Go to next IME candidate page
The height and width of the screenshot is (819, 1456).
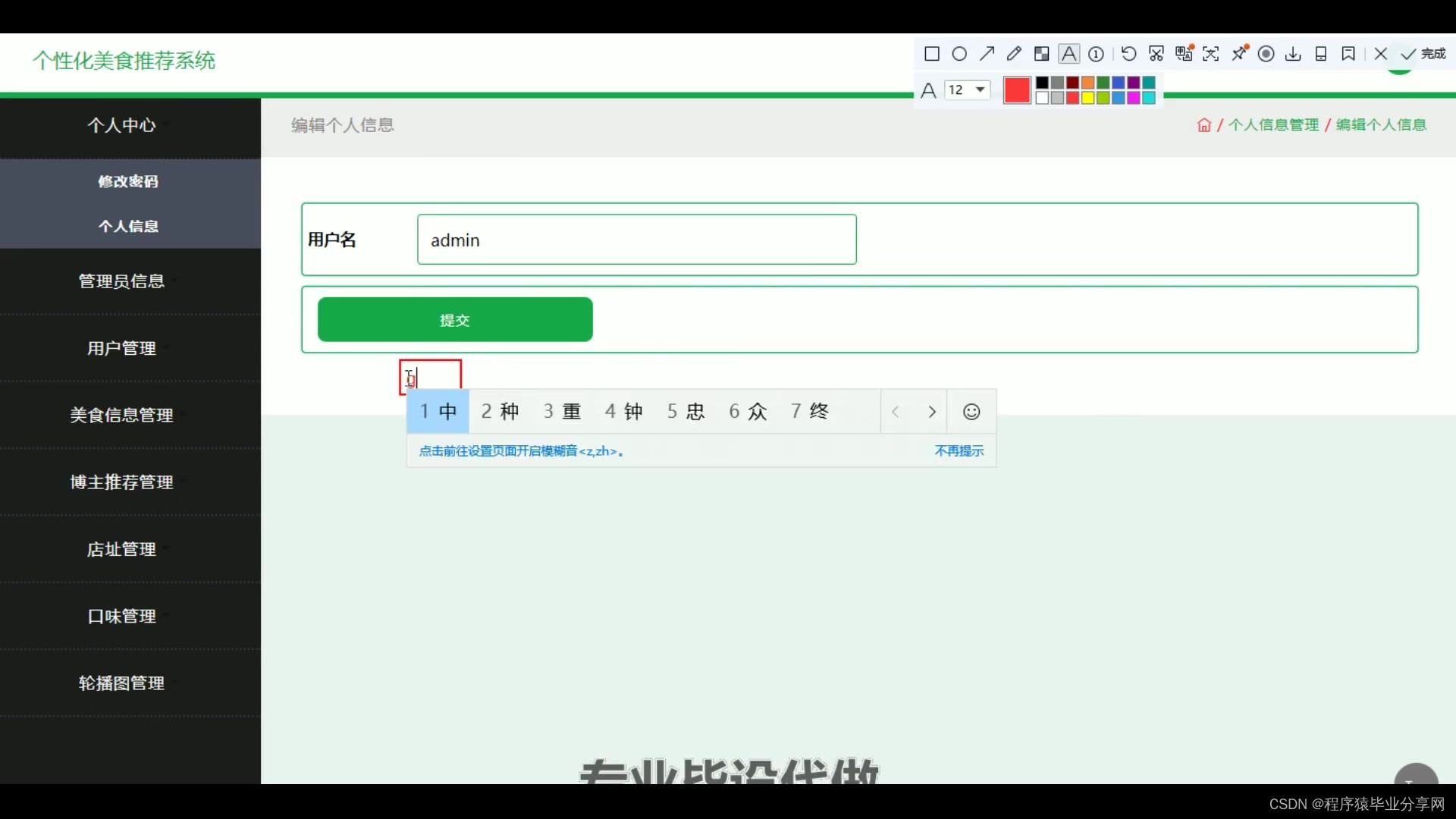(932, 412)
